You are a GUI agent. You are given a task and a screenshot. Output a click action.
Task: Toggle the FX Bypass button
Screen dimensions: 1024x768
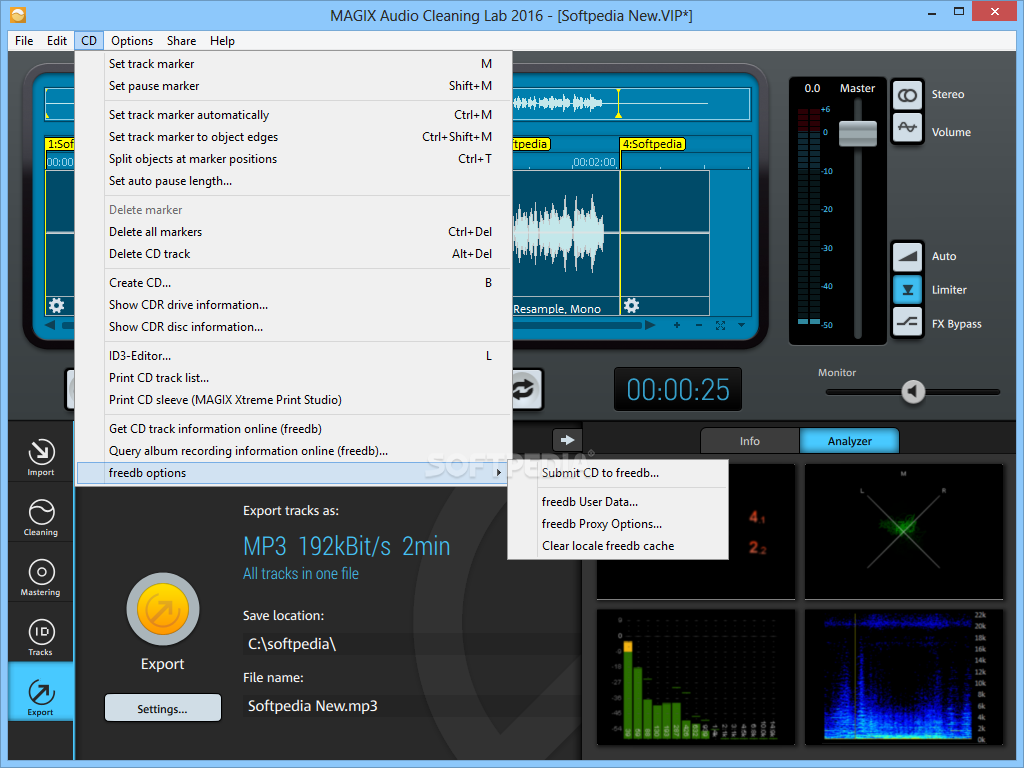coord(907,322)
